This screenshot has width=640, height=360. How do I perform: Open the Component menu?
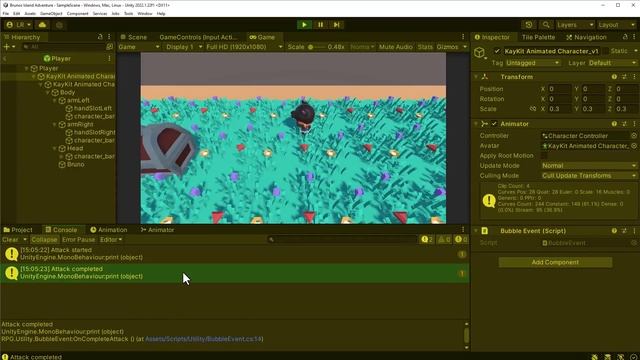click(x=77, y=13)
